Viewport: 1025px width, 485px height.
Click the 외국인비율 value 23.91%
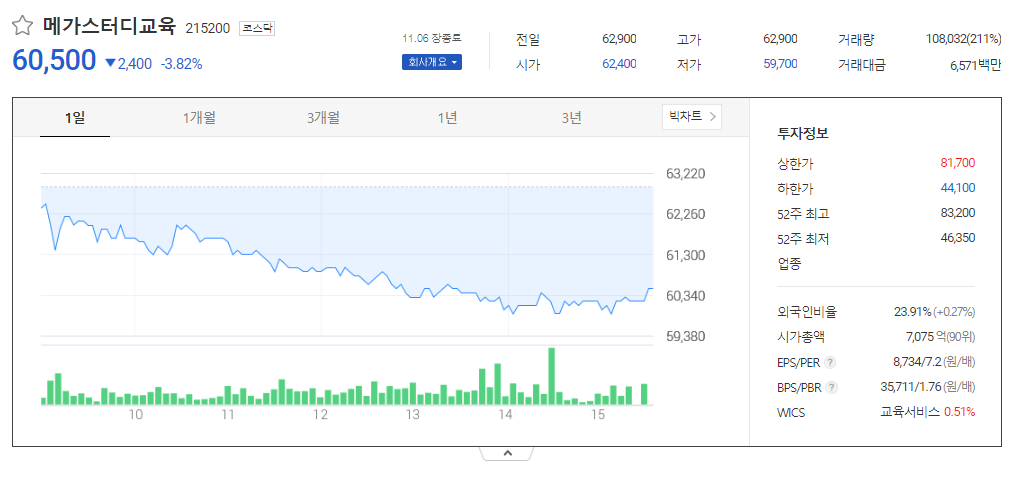coord(912,312)
